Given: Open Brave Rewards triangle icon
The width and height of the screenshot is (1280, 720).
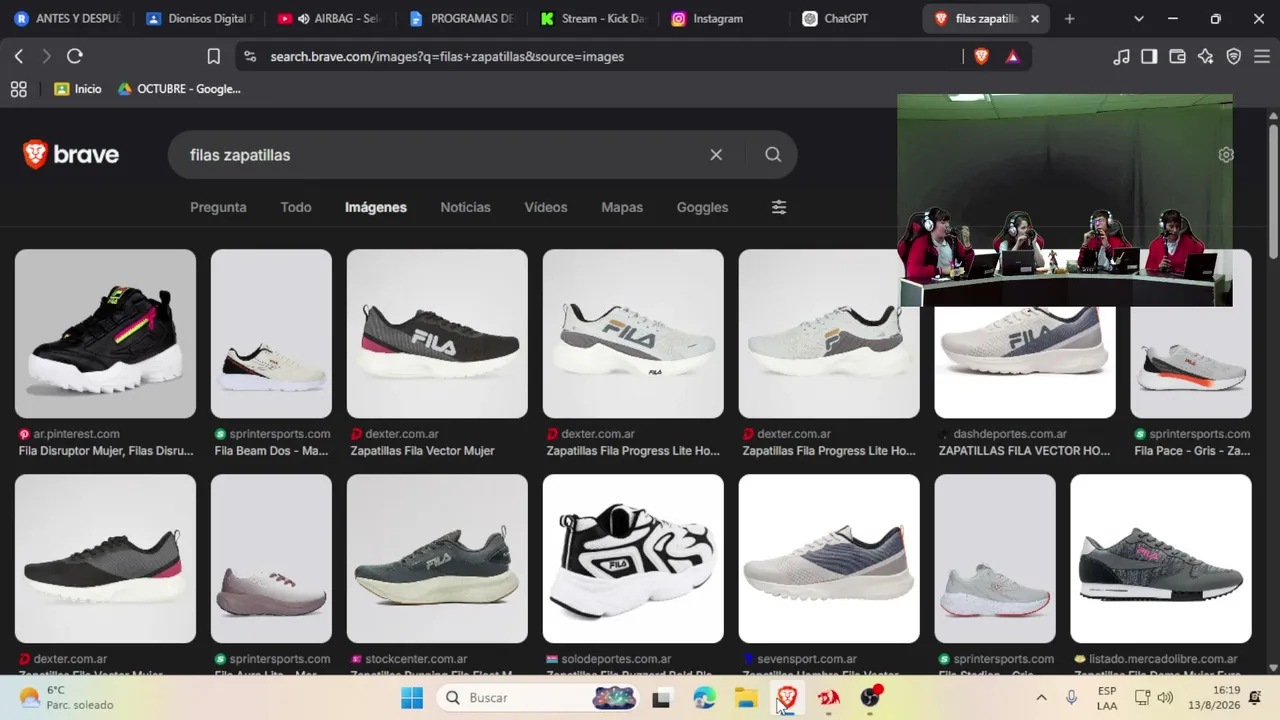Looking at the screenshot, I should [1012, 57].
